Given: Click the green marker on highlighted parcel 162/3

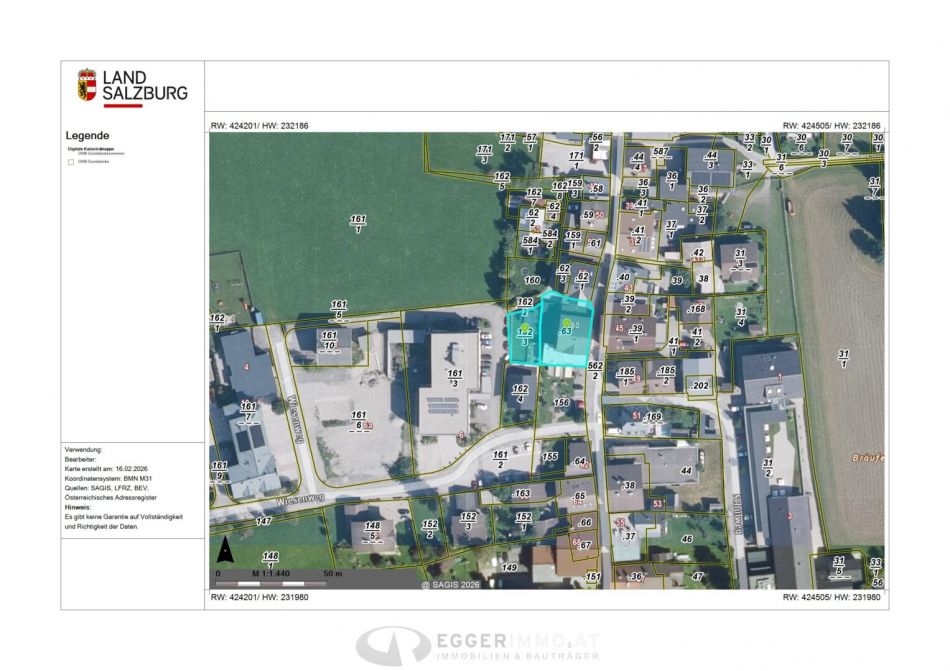Looking at the screenshot, I should [x=521, y=329].
